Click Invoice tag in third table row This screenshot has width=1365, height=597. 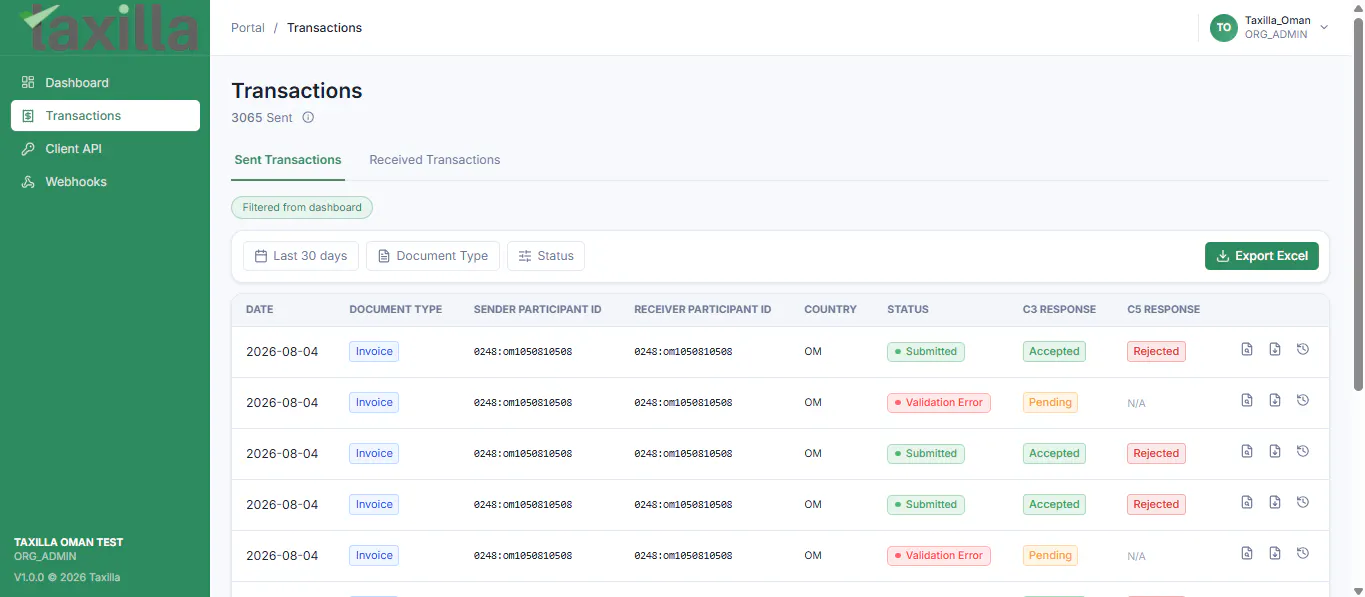(x=374, y=454)
